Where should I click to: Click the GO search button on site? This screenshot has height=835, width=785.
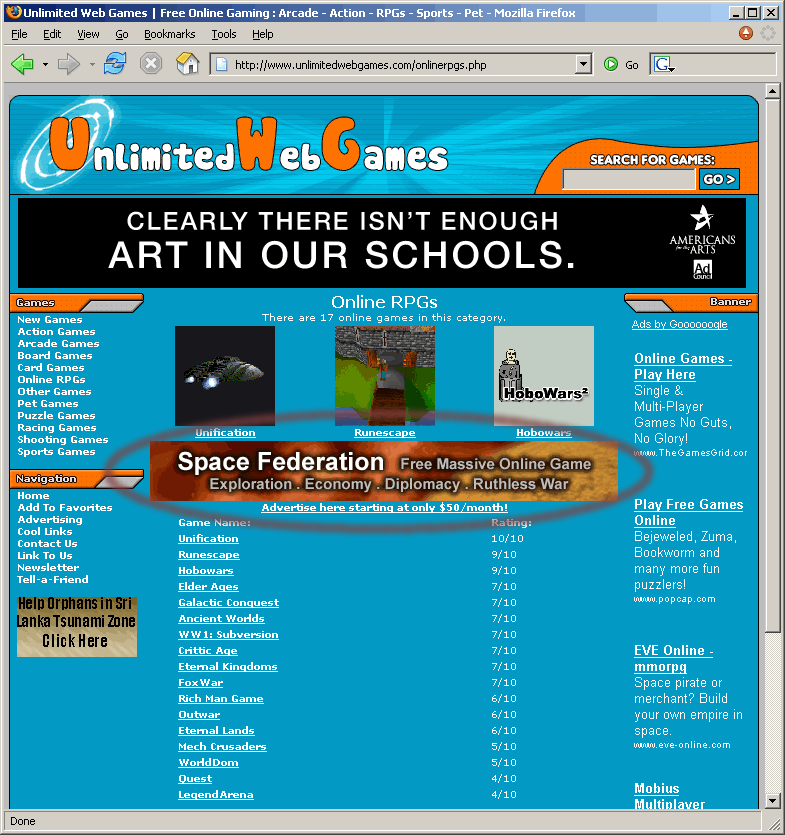coord(719,180)
